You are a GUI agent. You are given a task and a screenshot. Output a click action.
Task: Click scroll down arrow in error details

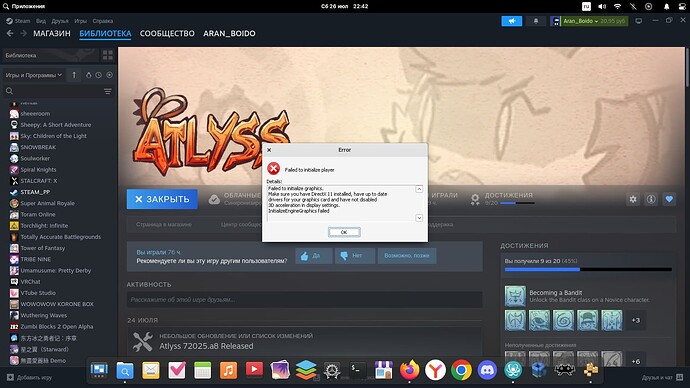[419, 218]
